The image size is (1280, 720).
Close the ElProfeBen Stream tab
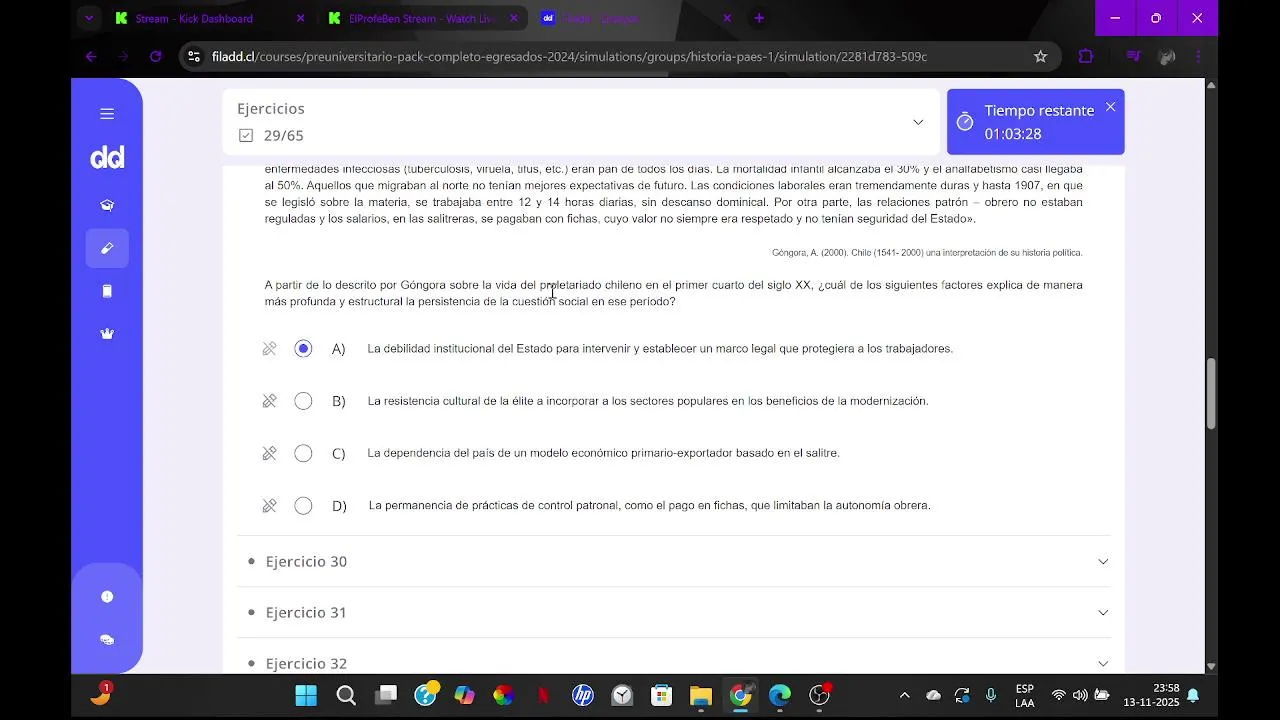514,18
